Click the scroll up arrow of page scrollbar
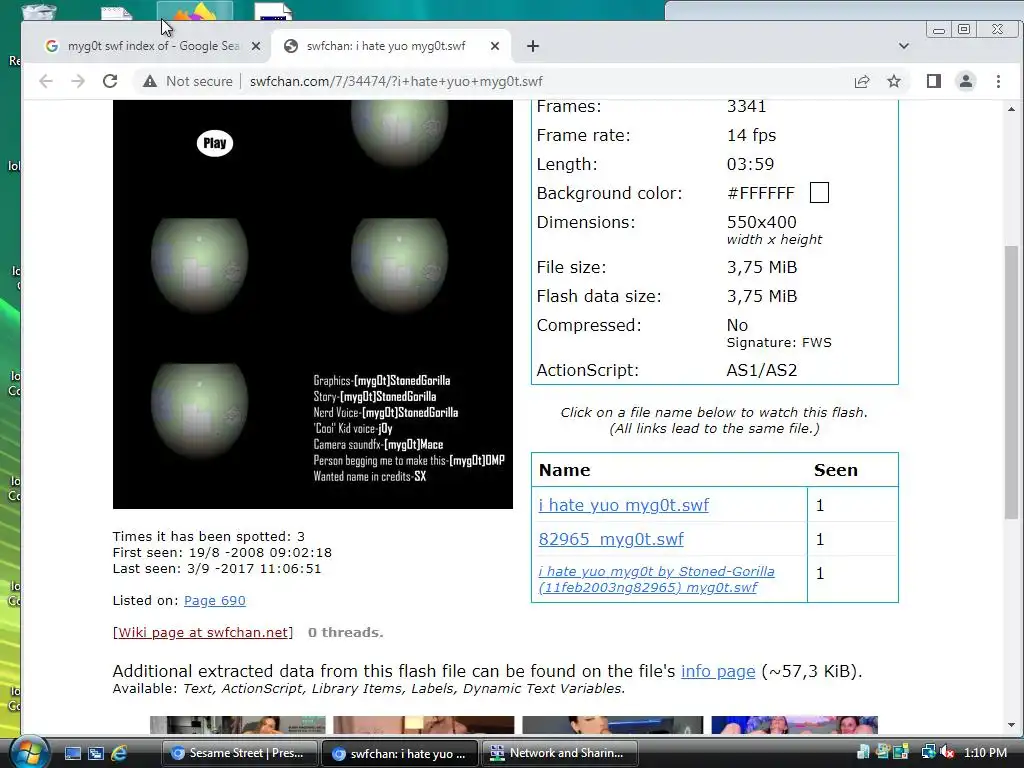Viewport: 1024px width, 768px height. (1011, 109)
